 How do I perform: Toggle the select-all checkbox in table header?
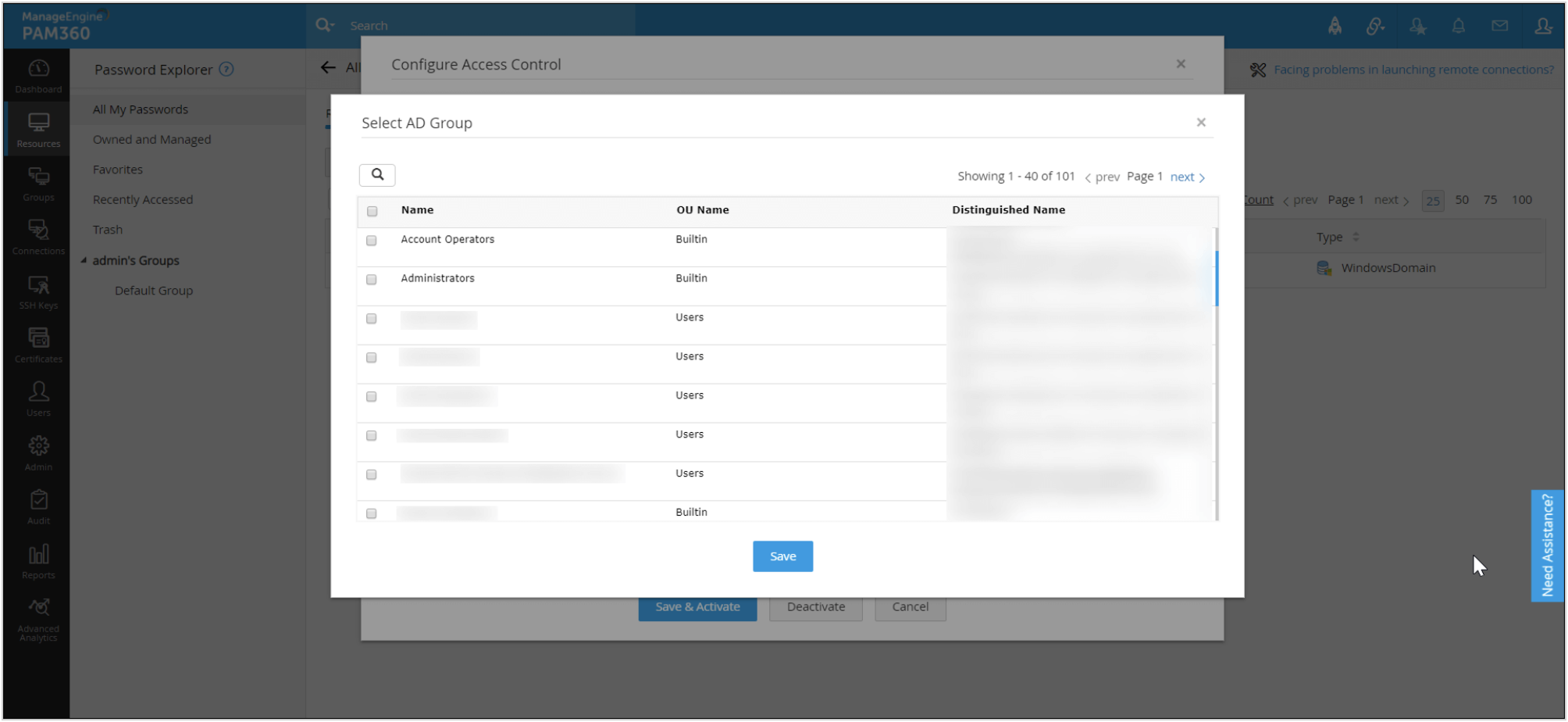[x=372, y=211]
